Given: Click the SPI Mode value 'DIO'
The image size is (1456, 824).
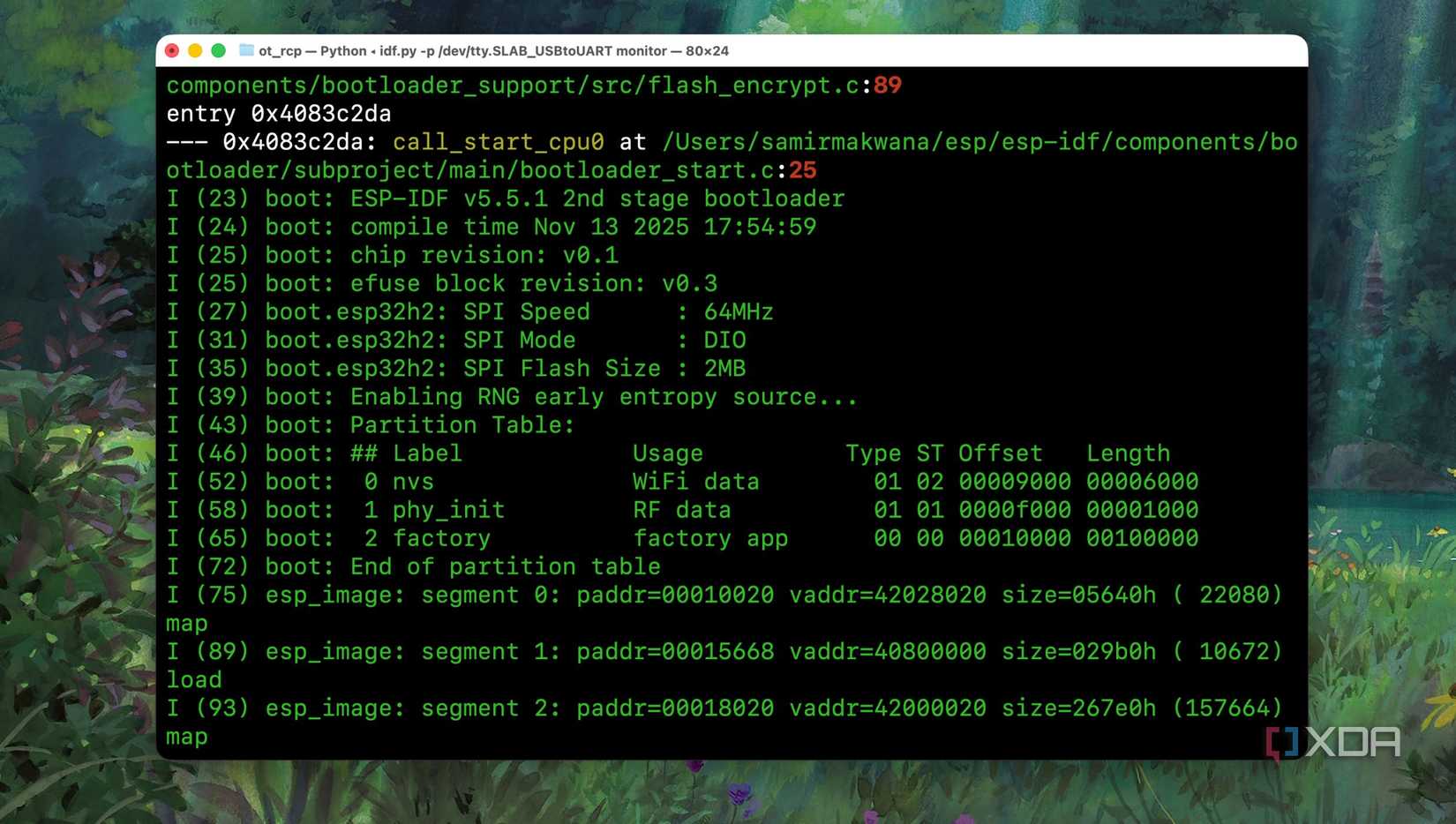Looking at the screenshot, I should point(724,340).
